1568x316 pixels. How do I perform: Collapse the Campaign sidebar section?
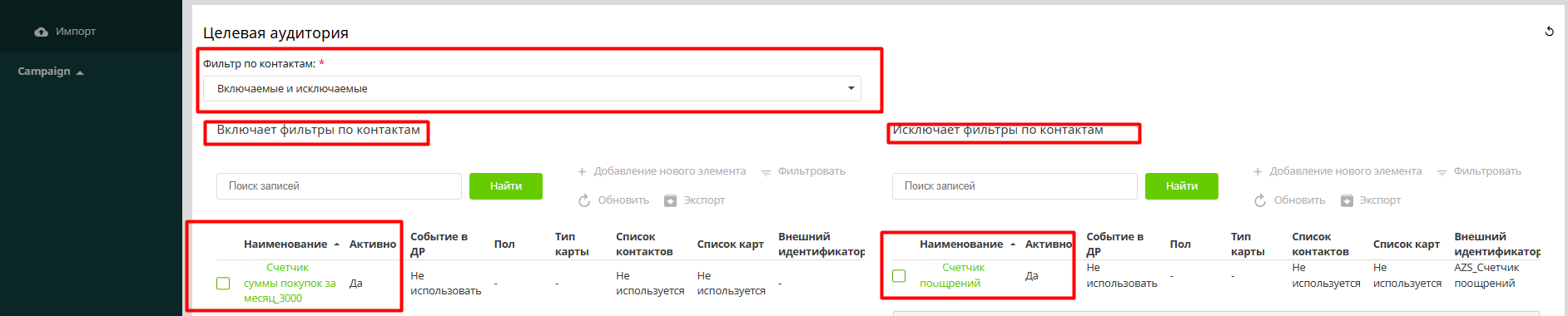pos(51,72)
